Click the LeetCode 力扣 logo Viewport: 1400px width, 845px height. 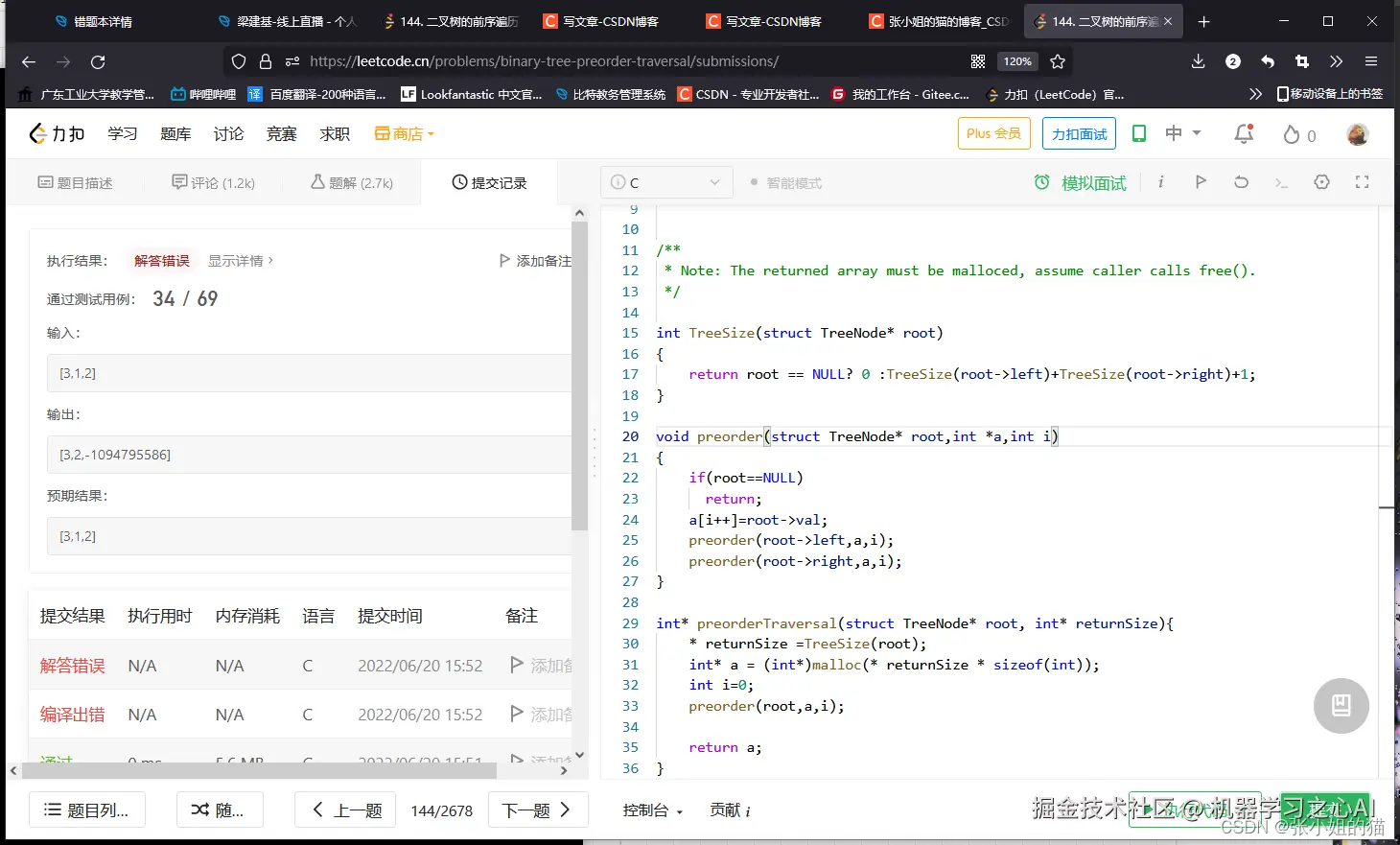tap(58, 133)
